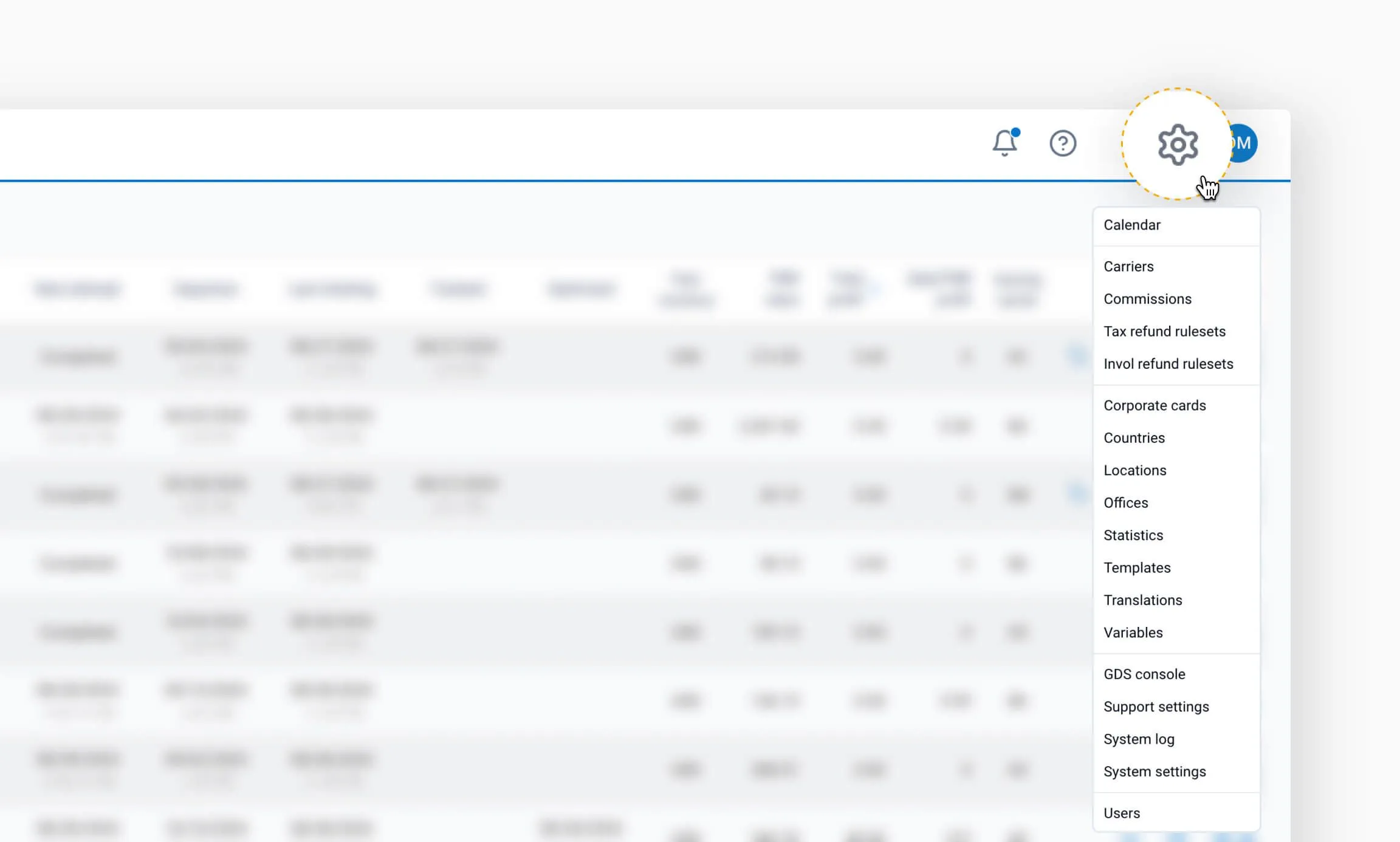Open Invol refund rulesets
The height and width of the screenshot is (842, 1400).
coord(1168,364)
